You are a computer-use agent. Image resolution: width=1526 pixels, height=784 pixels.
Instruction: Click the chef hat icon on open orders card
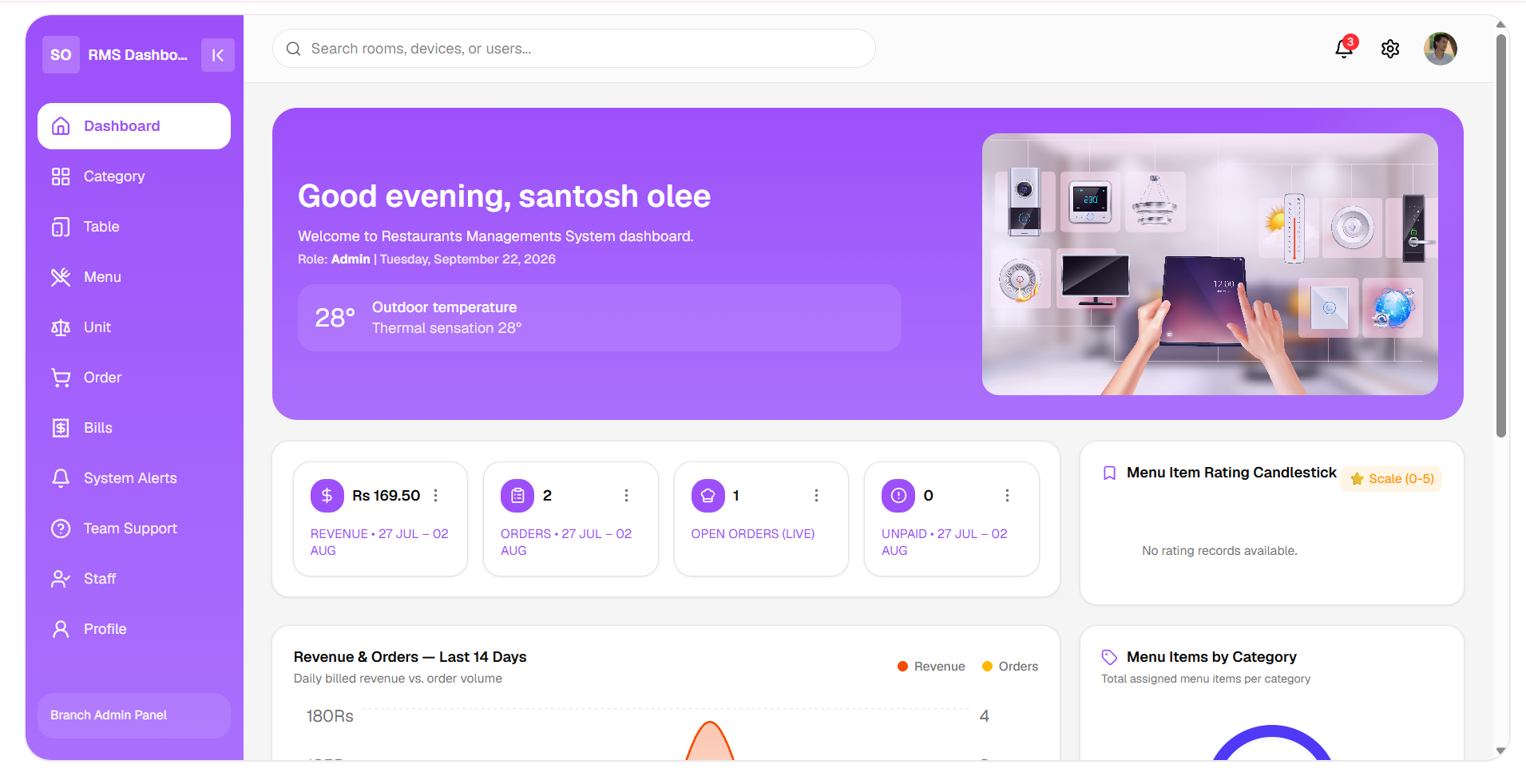point(708,496)
